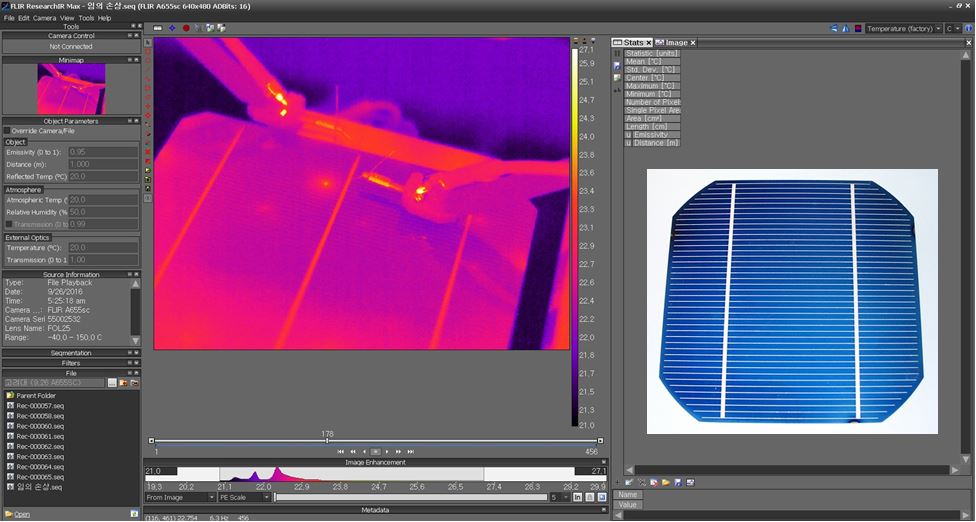Screen dimensions: 976x522
Task: Click the frame position slider at 178
Action: click(x=326, y=441)
